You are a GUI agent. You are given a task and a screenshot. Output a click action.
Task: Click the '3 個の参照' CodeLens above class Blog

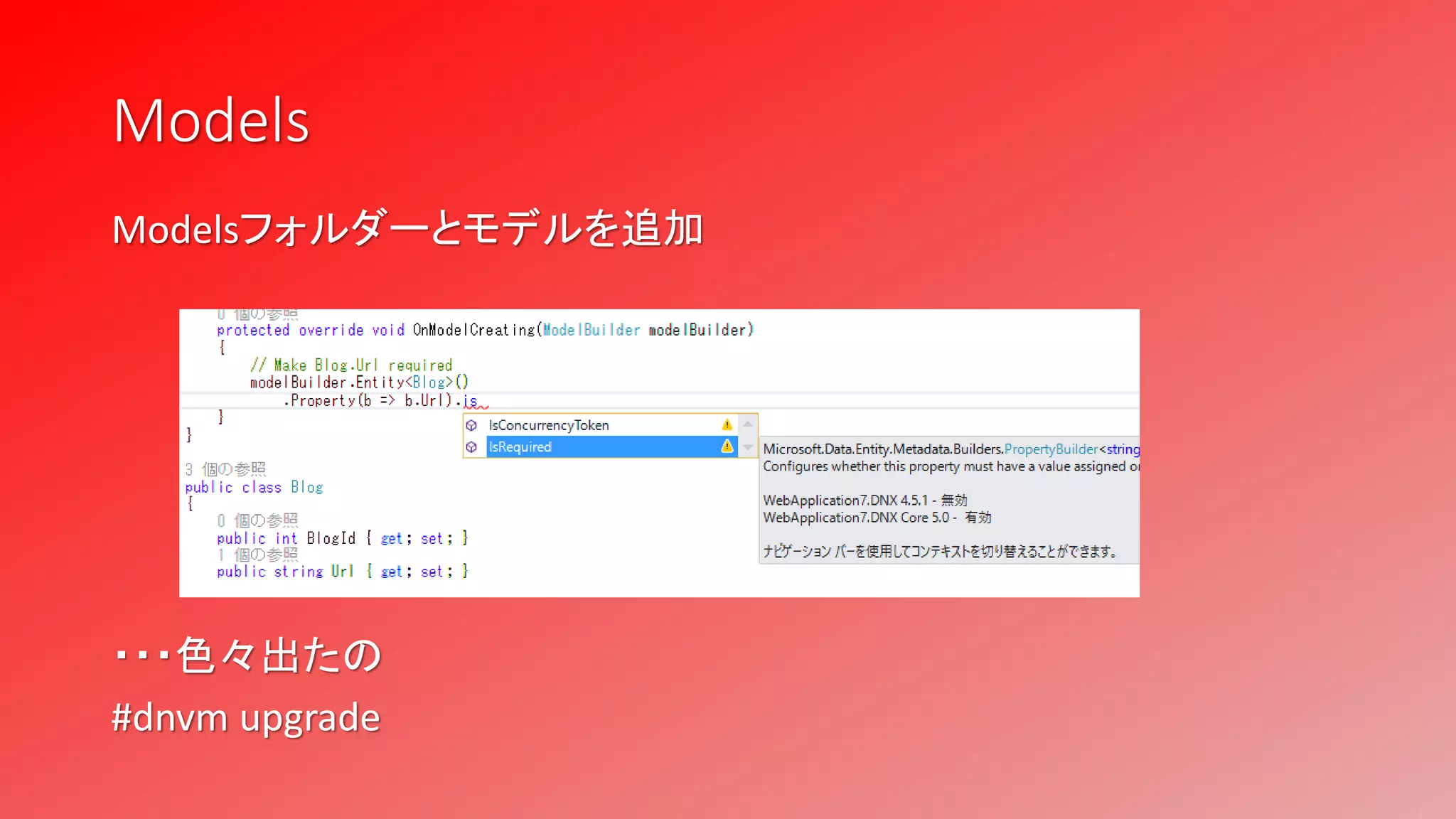pos(225,469)
